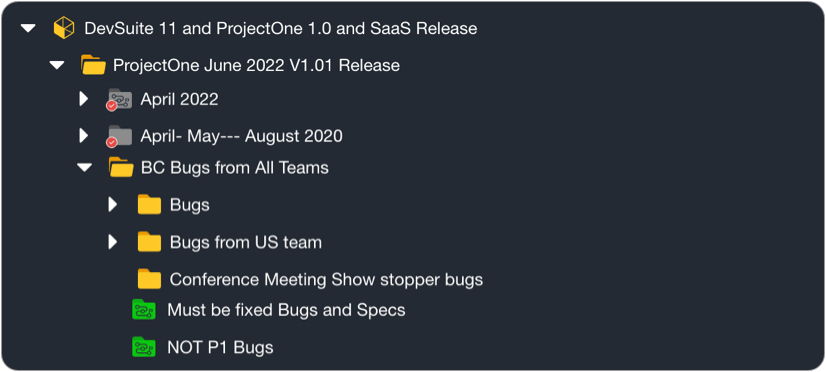Screen dimensions: 826x372
Task: Expand April- May--- August 2020 node
Action: point(83,136)
